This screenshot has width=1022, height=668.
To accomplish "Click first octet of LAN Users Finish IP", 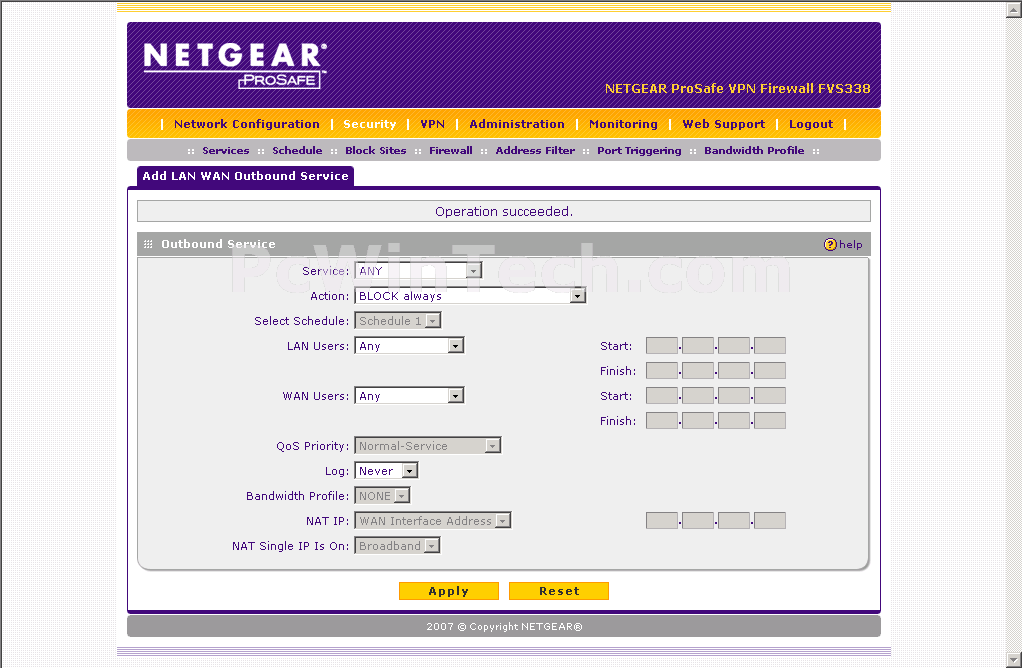I will click(662, 371).
